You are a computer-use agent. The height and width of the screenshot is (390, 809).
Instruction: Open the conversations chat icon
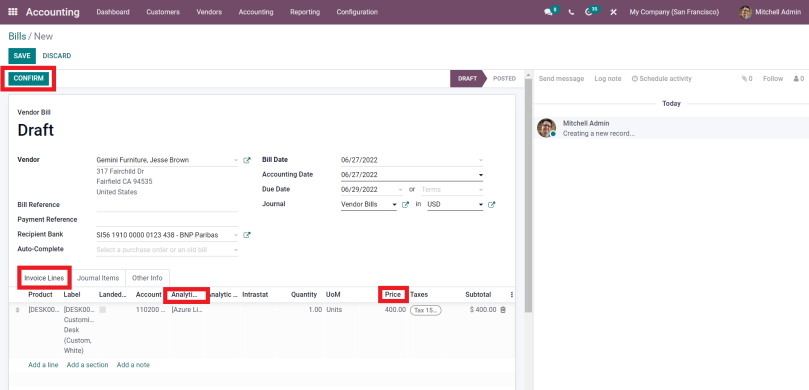[x=548, y=12]
